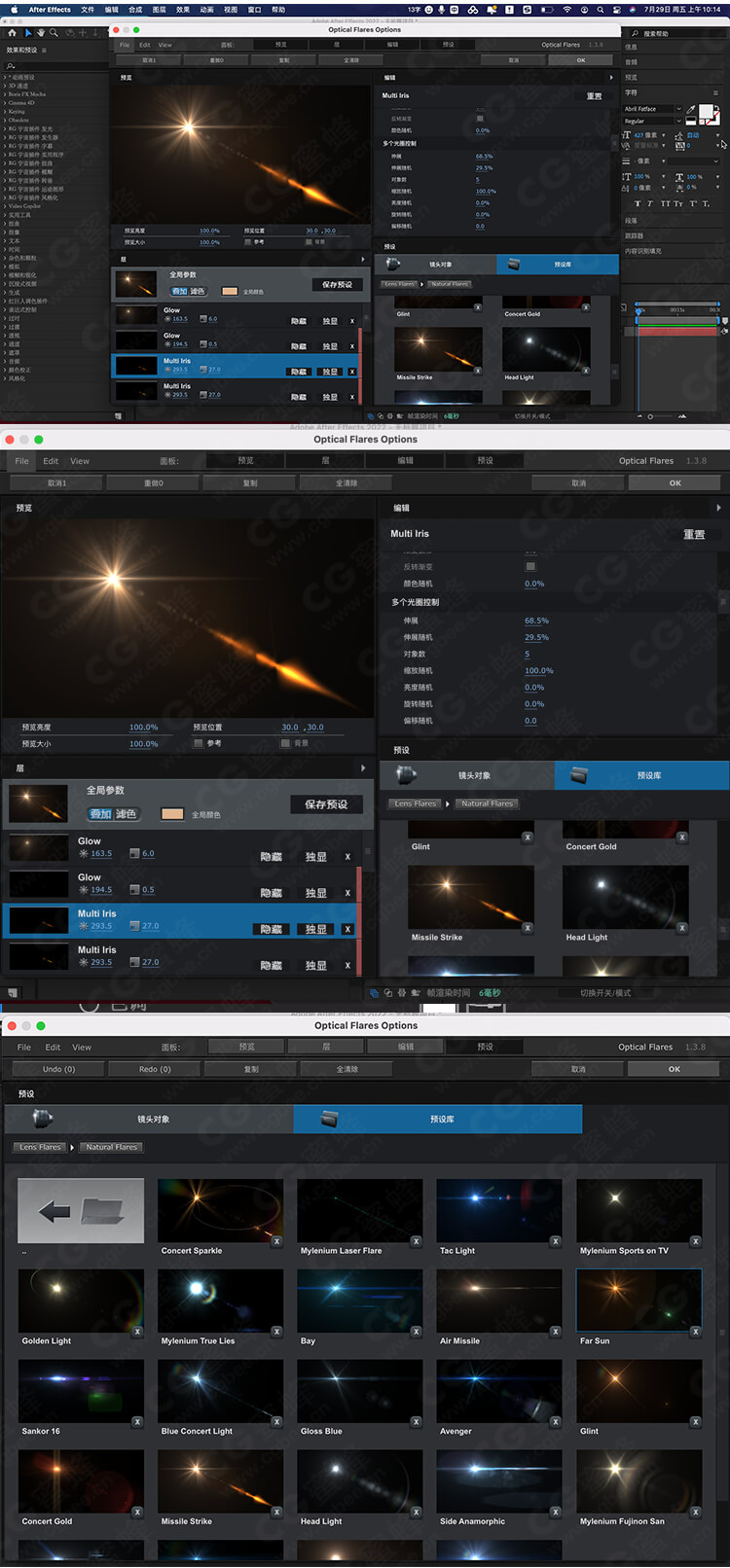Click the Redo (0) button
Viewport: 730px width, 1568px height.
click(155, 1069)
